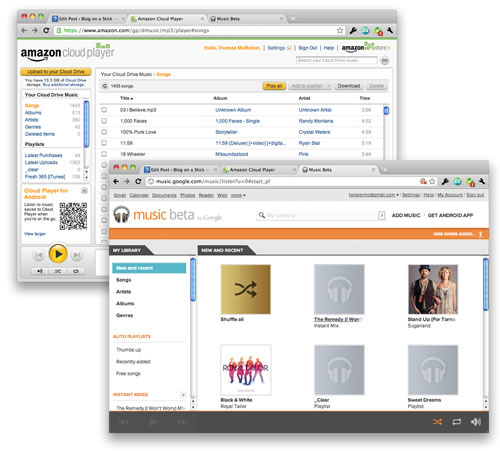This screenshot has width=500, height=451.
Task: Check box for 18 Wheeler song
Action: 104,154
